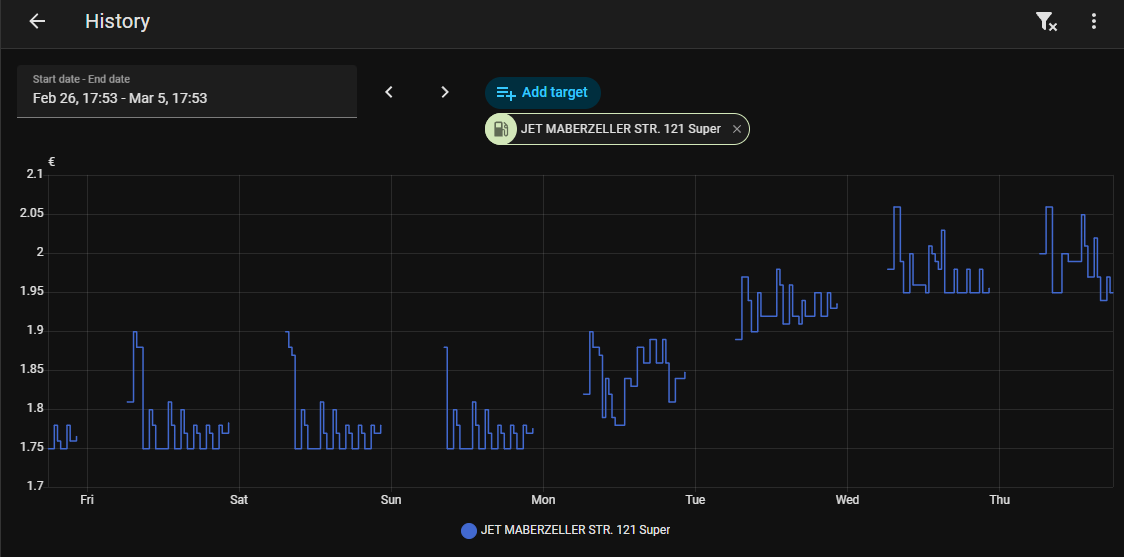This screenshot has height=557, width=1124.
Task: Go to the previous date range
Action: click(390, 92)
